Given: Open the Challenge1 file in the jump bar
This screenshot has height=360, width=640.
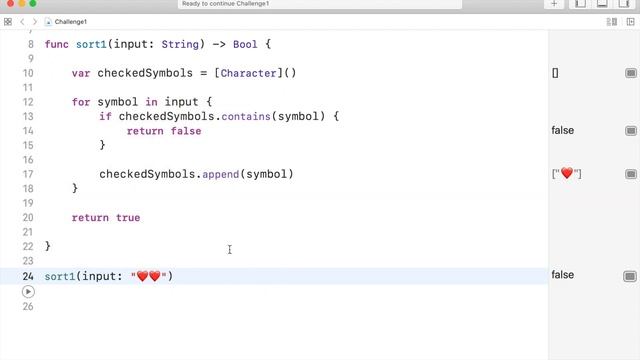Looking at the screenshot, I should click(x=66, y=22).
